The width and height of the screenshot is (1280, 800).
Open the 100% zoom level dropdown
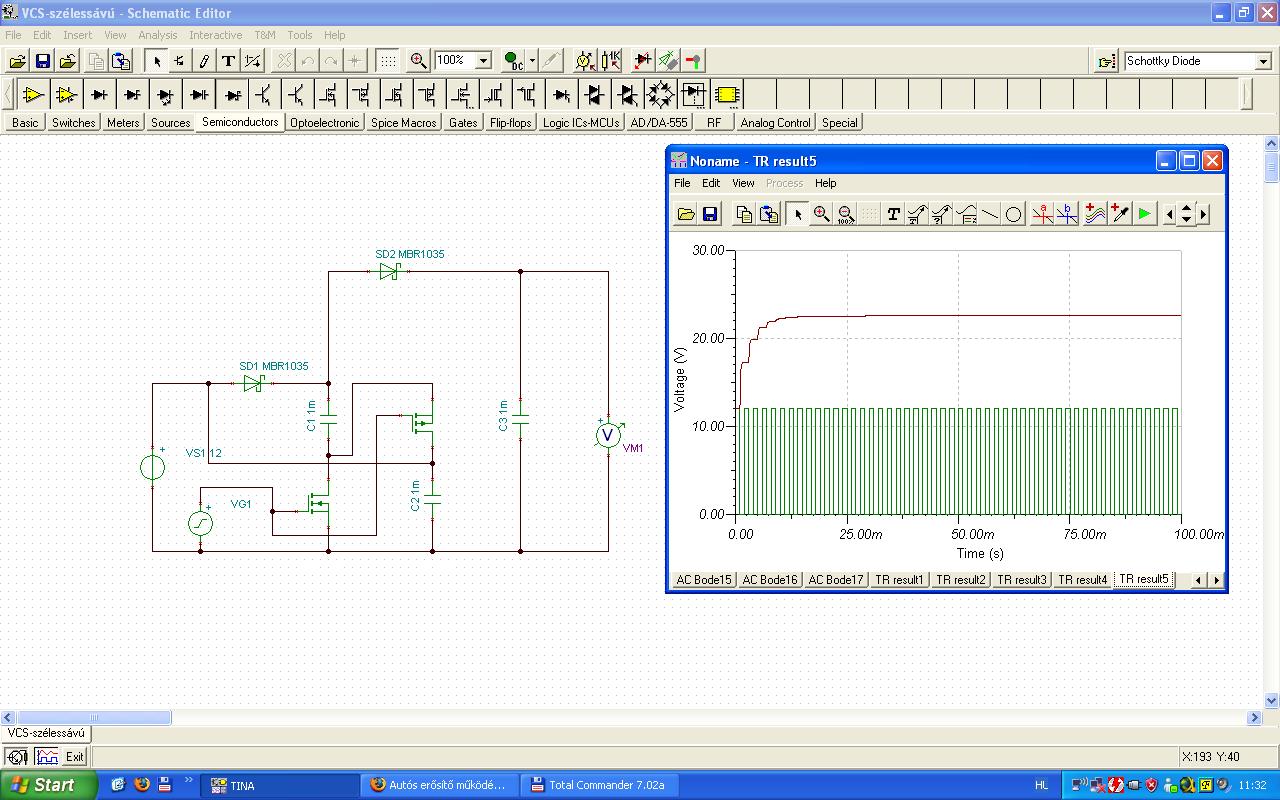[483, 61]
